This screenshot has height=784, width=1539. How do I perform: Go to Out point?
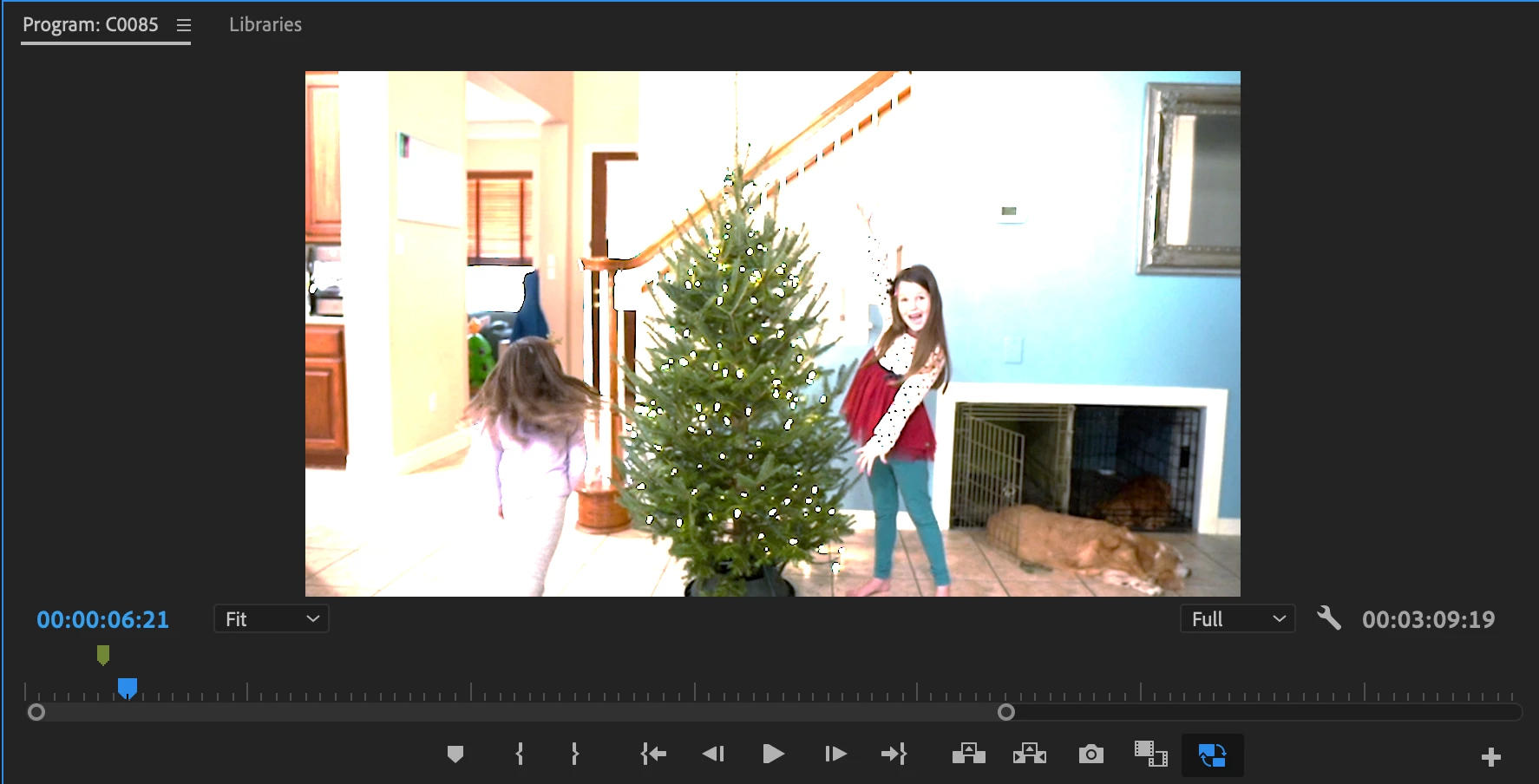(x=894, y=755)
